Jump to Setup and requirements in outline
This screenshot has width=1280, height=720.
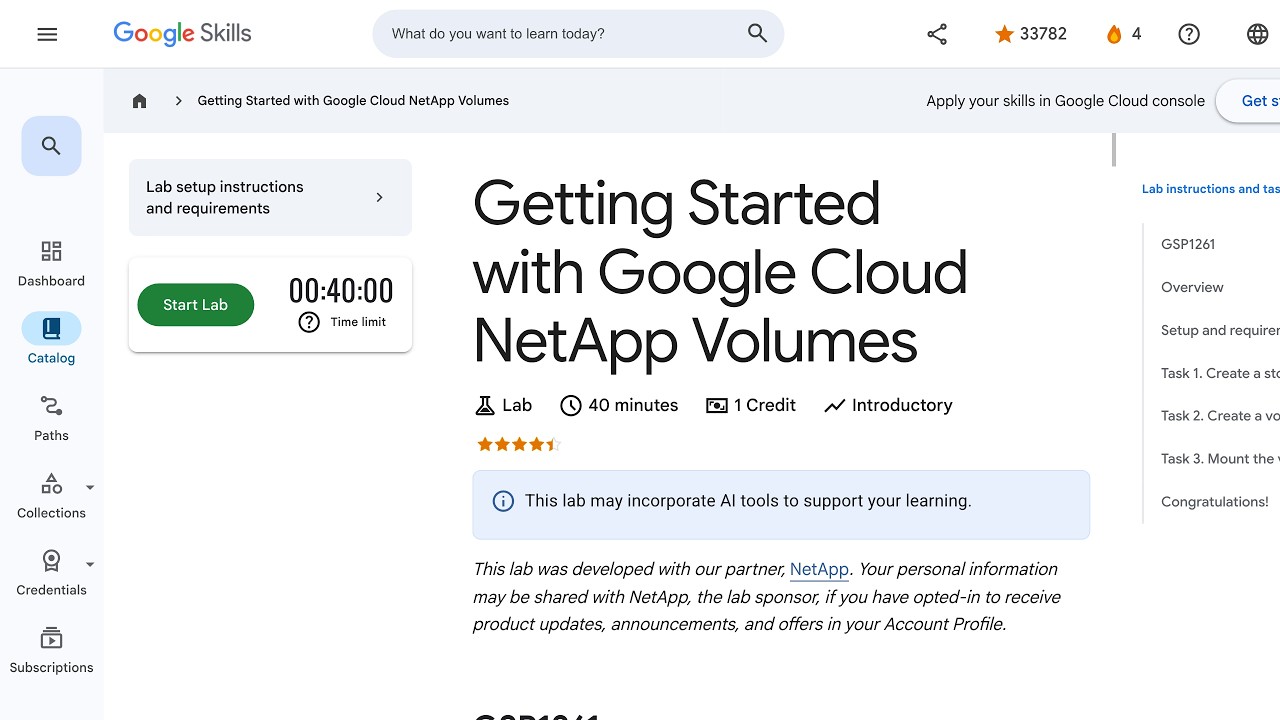[1220, 330]
